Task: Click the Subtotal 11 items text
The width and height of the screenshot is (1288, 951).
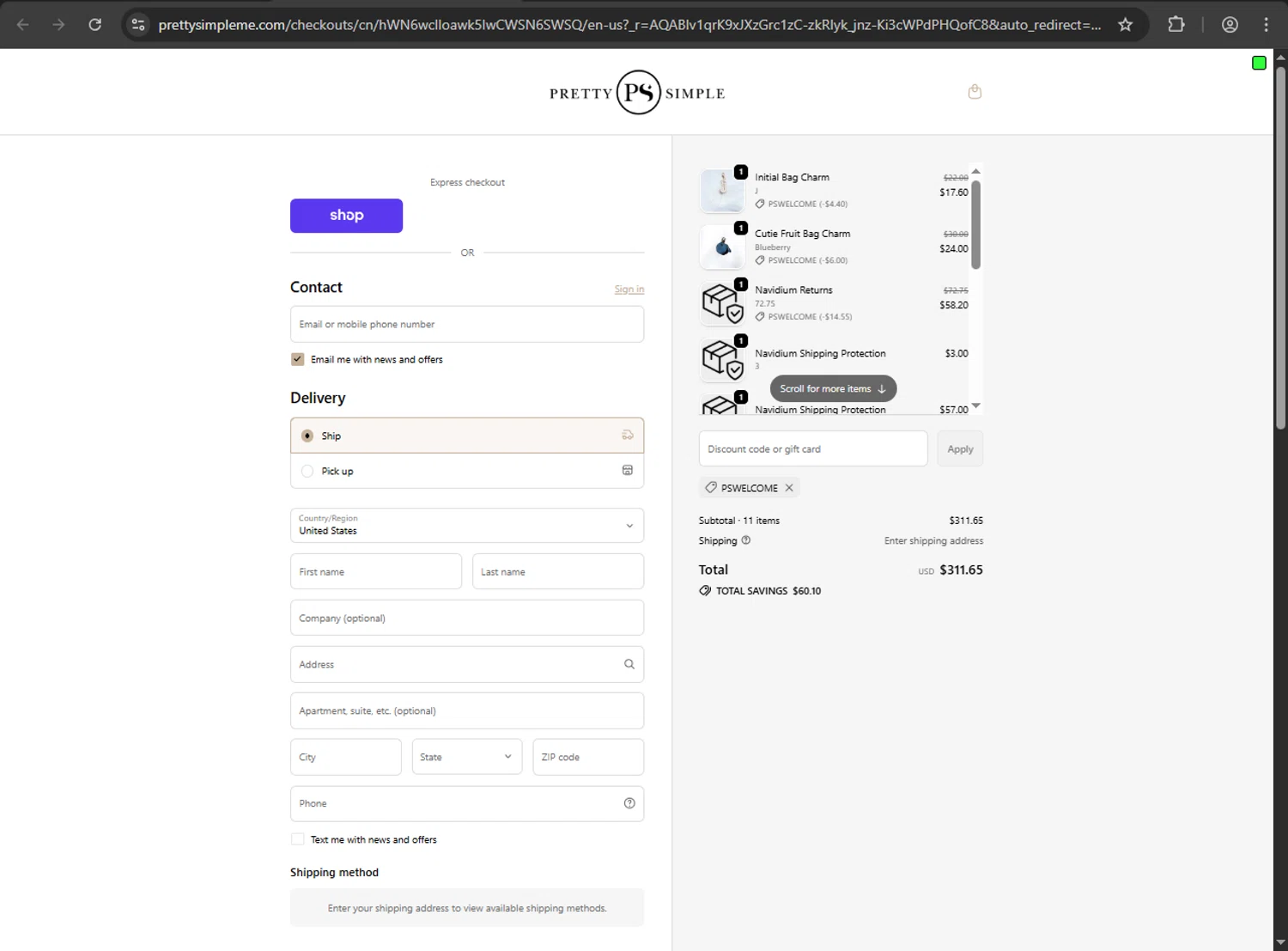Action: point(739,521)
